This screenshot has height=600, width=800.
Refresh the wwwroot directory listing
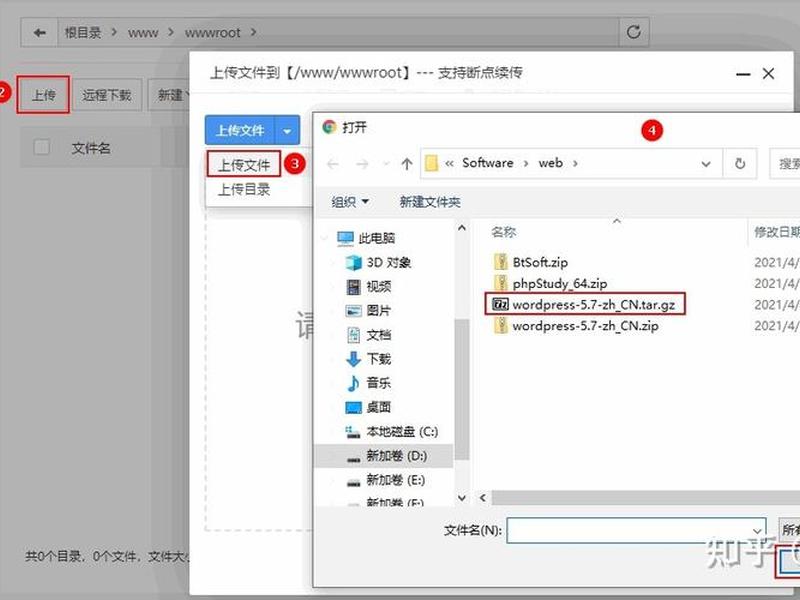[634, 33]
